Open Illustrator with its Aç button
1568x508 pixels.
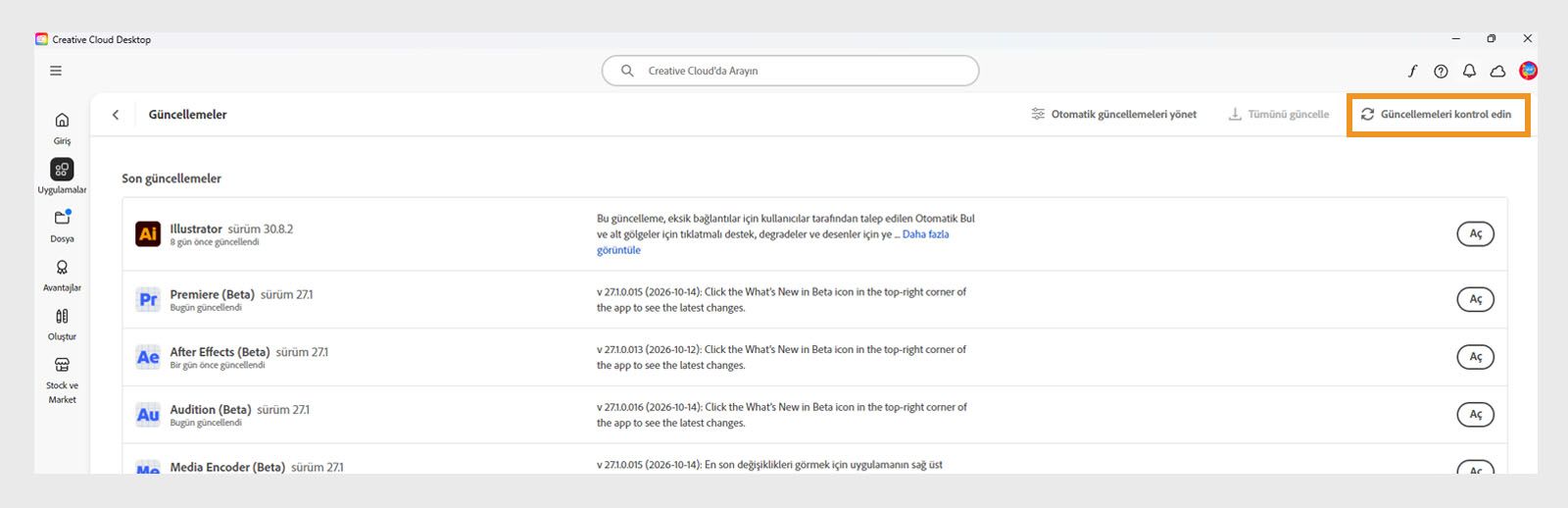pos(1475,233)
